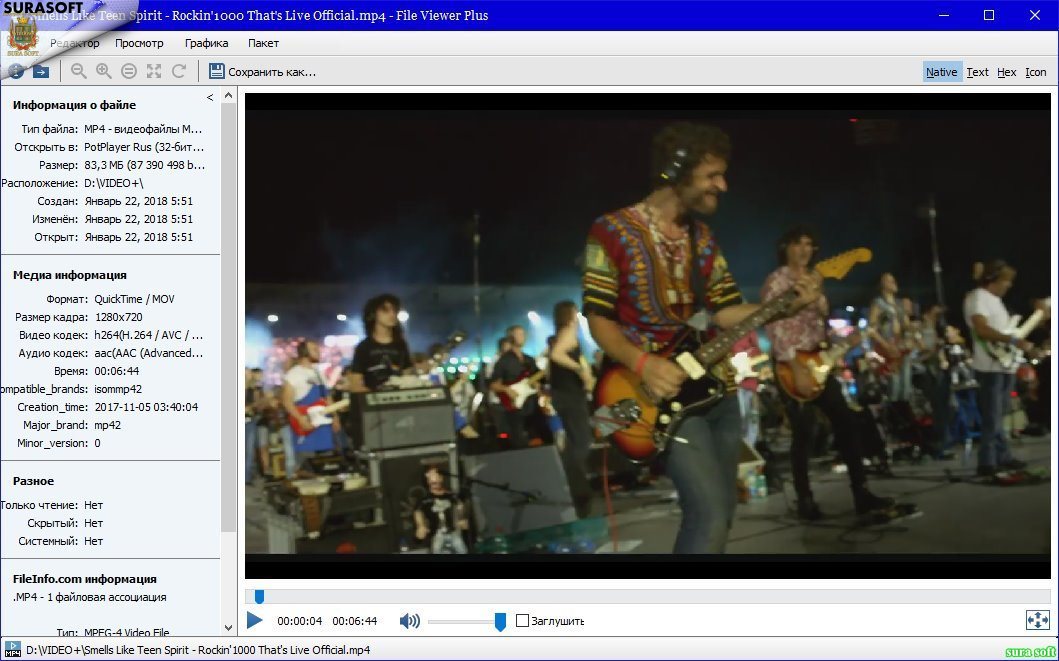This screenshot has width=1059, height=661.
Task: Play the video with the play button
Action: point(255,620)
